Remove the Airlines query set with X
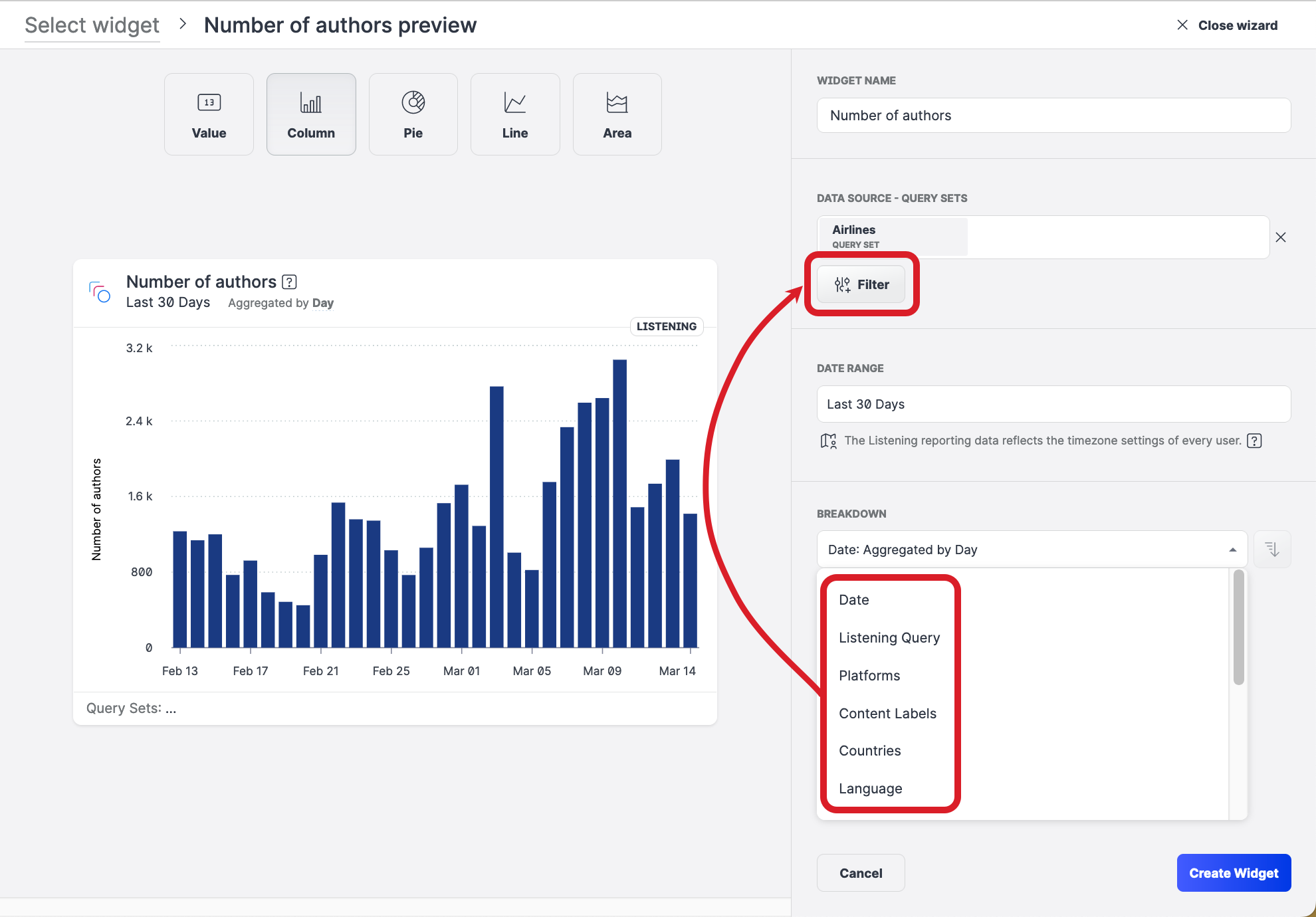 click(x=1281, y=237)
